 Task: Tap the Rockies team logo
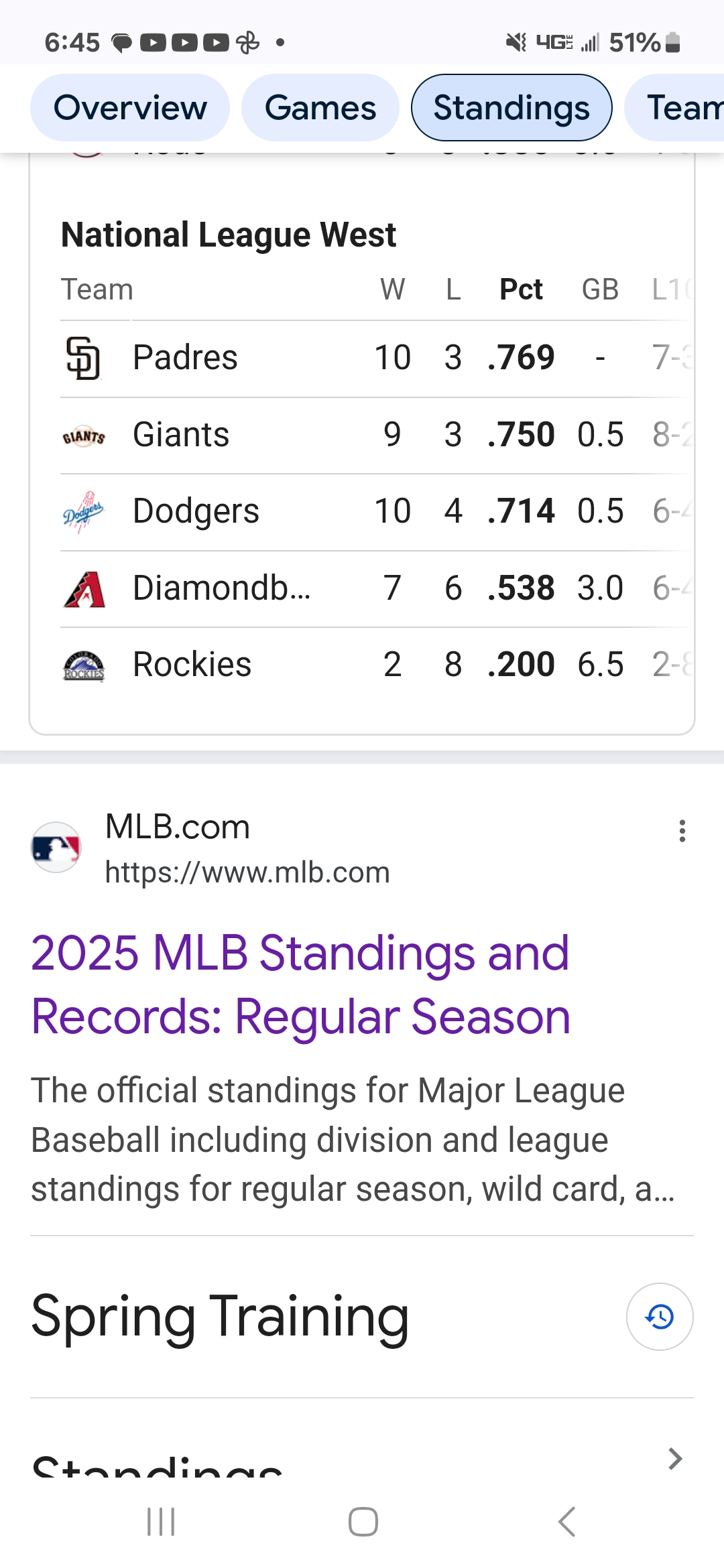(x=84, y=665)
